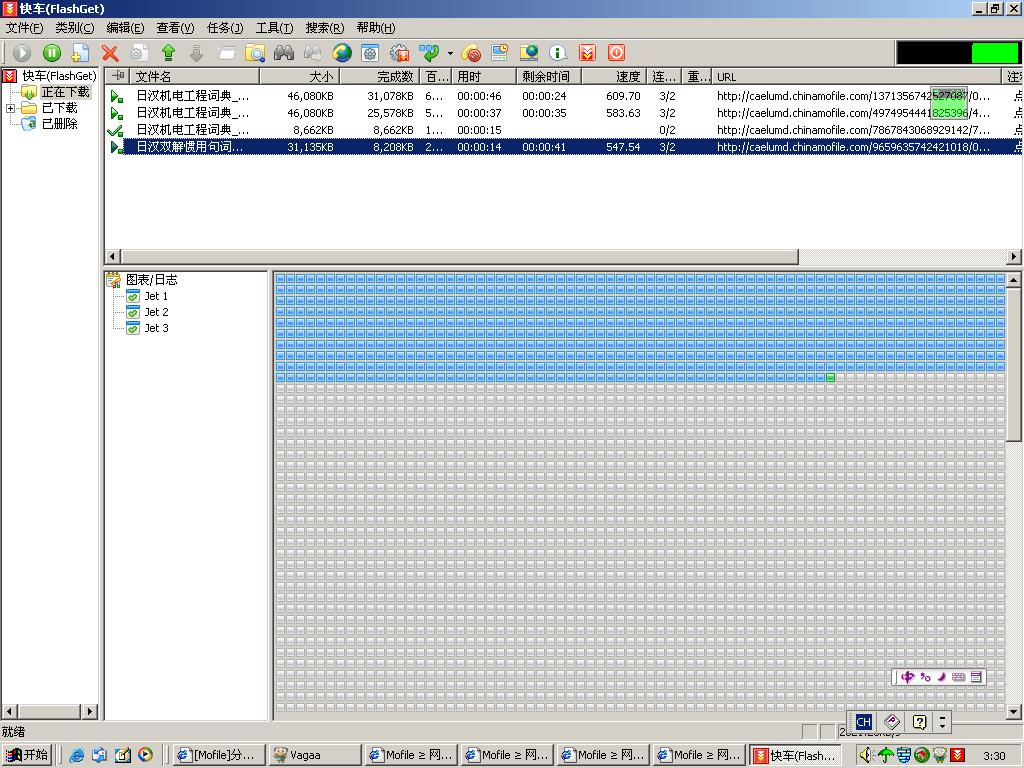The image size is (1024, 768).
Task: Select the 日汉双解惯用句词 download row
Action: pyautogui.click(x=563, y=147)
